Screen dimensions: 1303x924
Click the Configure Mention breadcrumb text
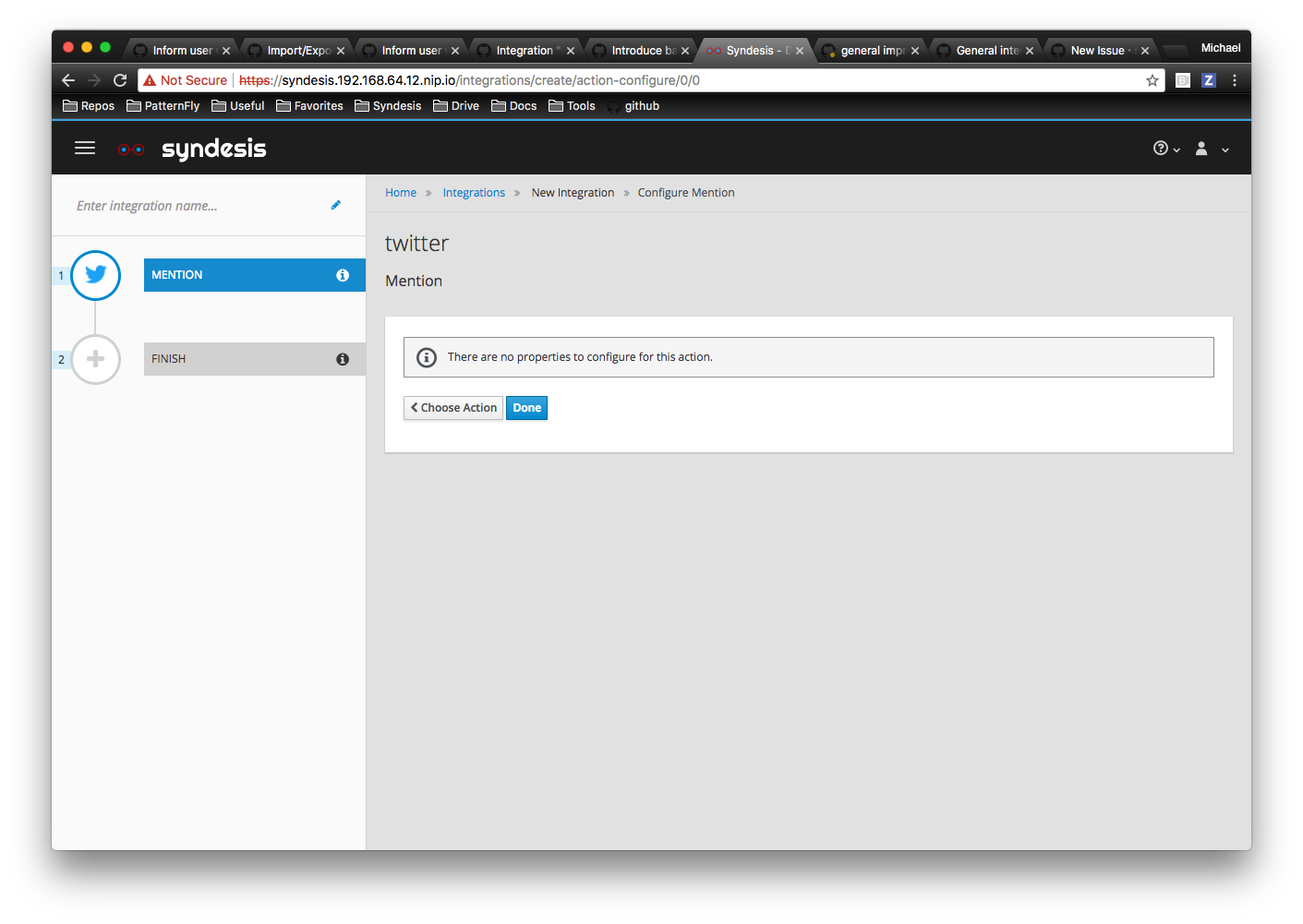[686, 193]
